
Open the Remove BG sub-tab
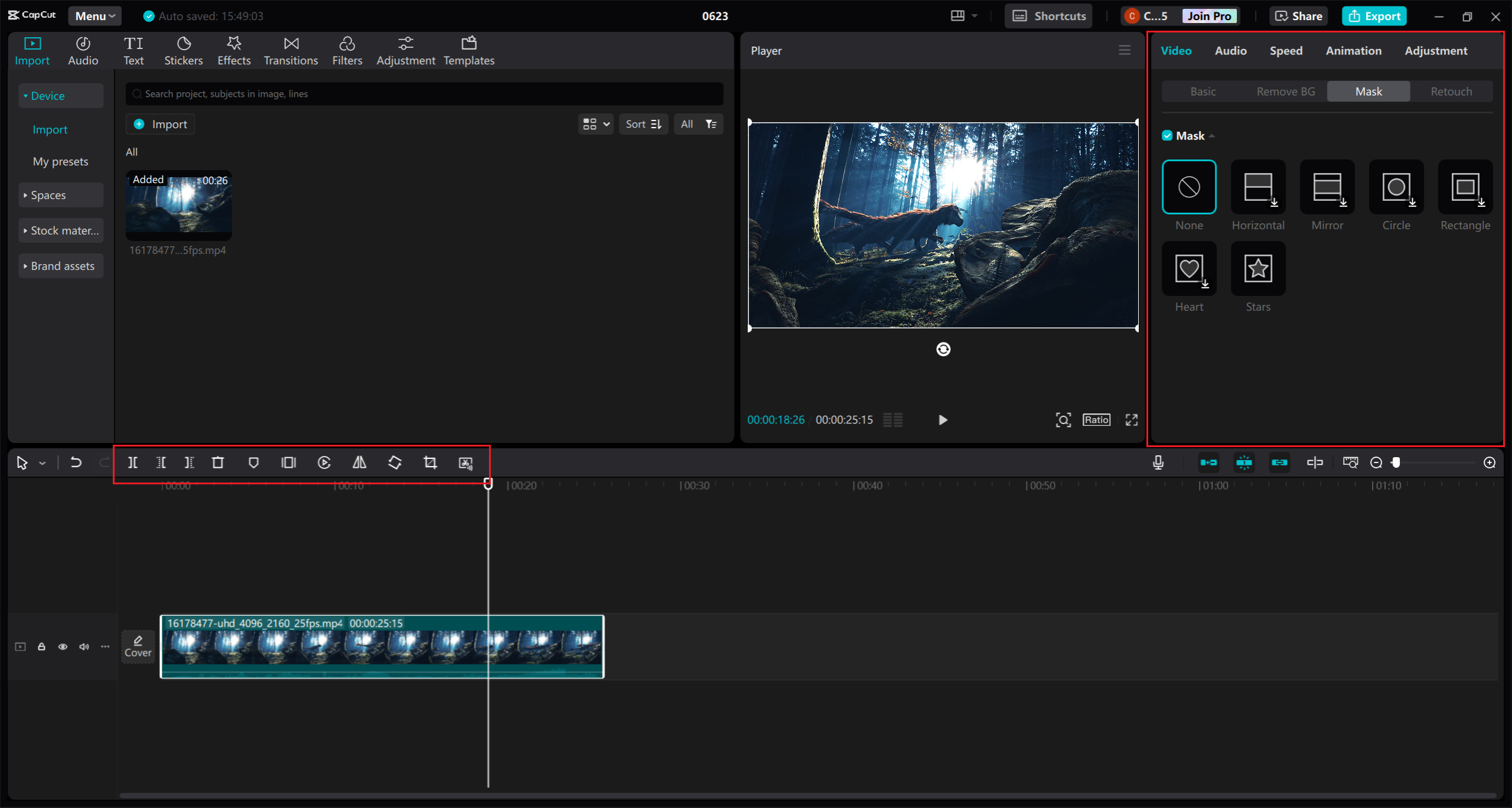coord(1285,92)
